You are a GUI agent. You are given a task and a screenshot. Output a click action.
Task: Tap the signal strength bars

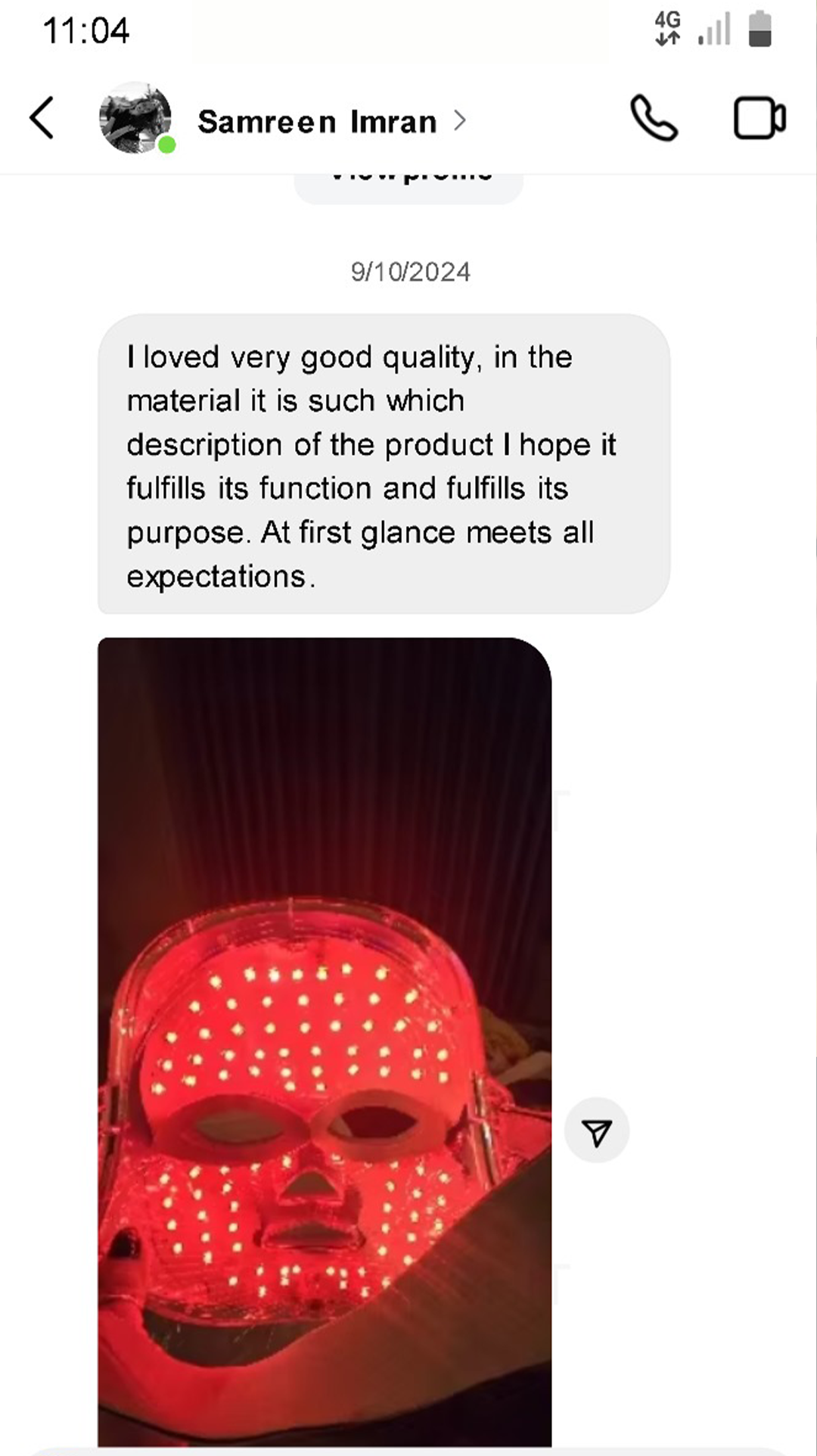click(x=715, y=29)
